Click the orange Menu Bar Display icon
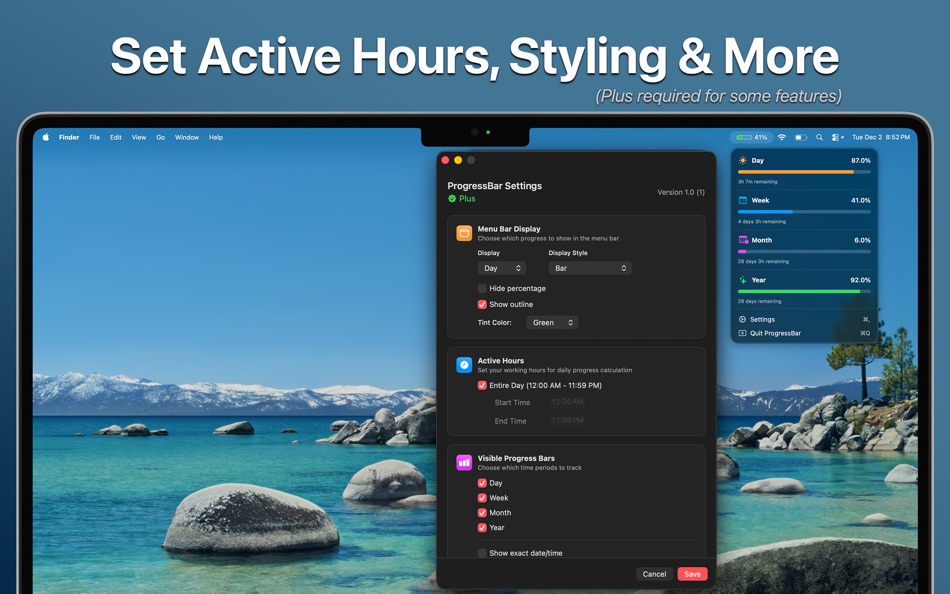This screenshot has width=950, height=594. (463, 232)
